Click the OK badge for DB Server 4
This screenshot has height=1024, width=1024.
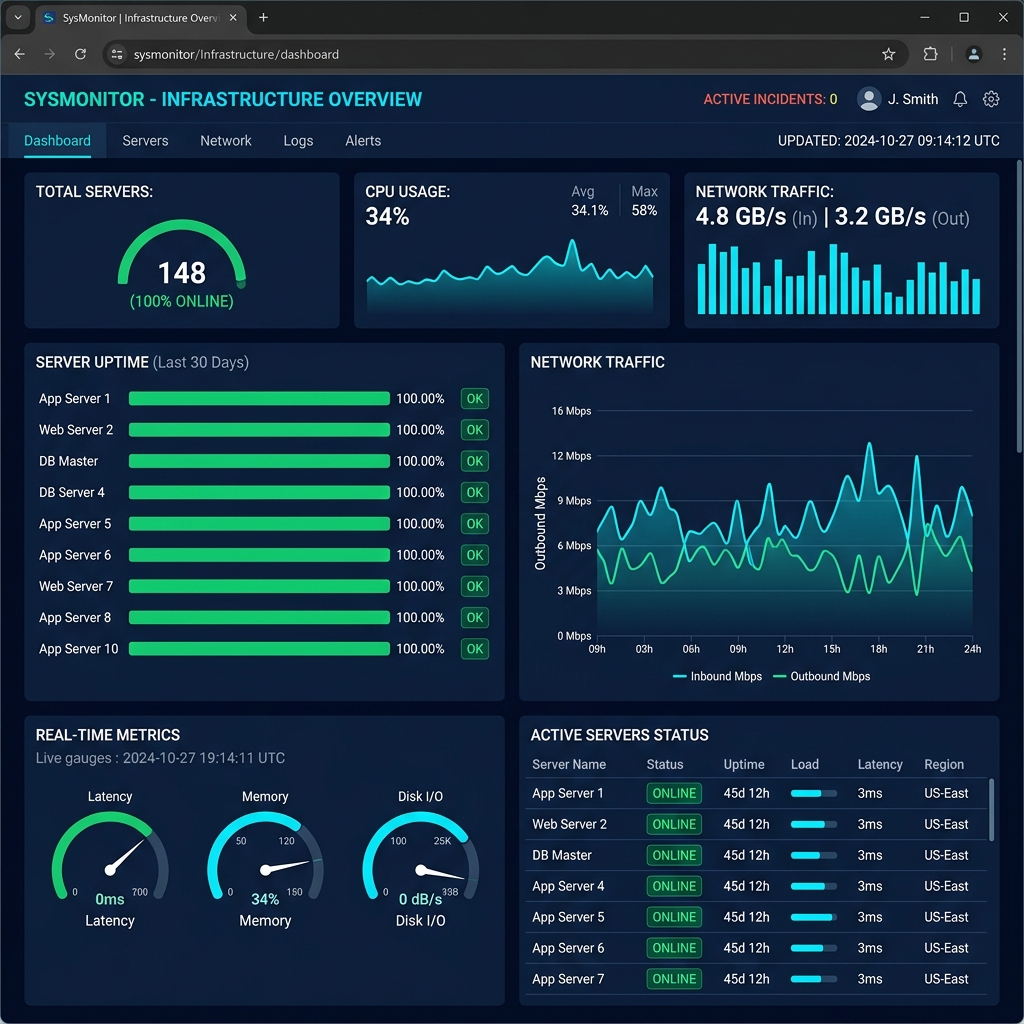475,492
